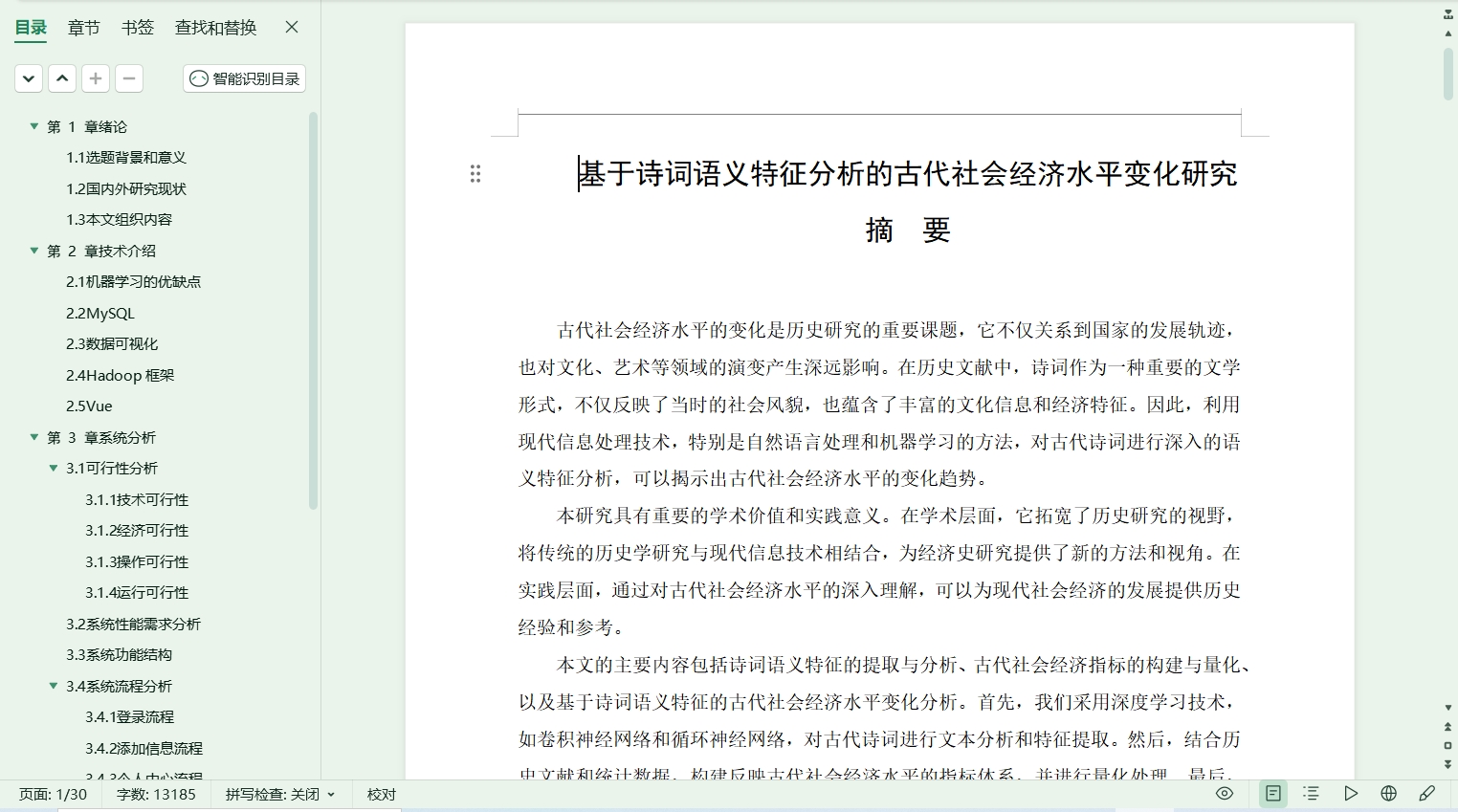Image resolution: width=1458 pixels, height=812 pixels.
Task: Open 拼写检查: 关闭 dropdown in status bar
Action: pyautogui.click(x=280, y=795)
